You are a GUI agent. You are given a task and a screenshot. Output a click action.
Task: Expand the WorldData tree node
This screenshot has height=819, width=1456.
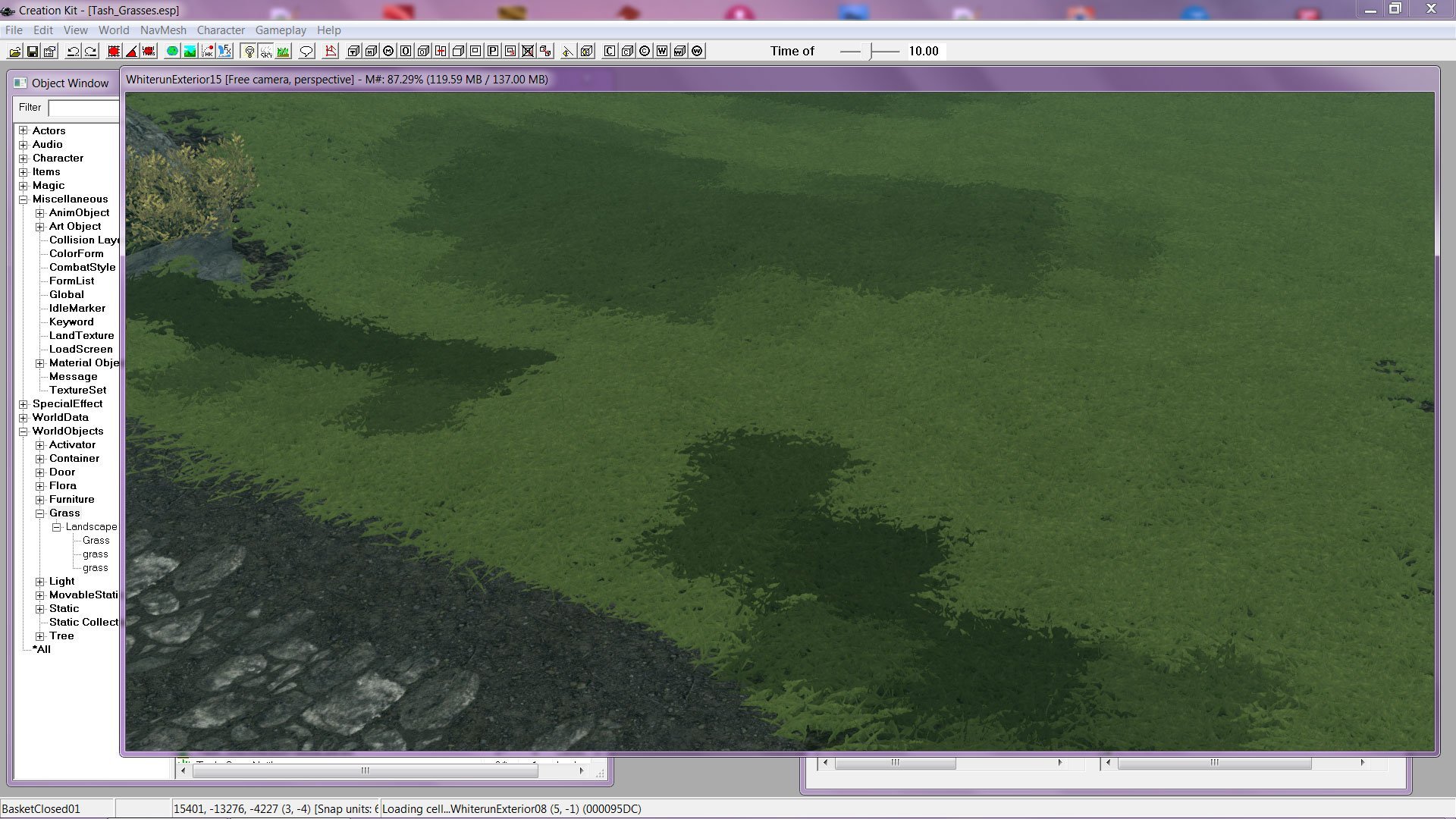tap(24, 418)
